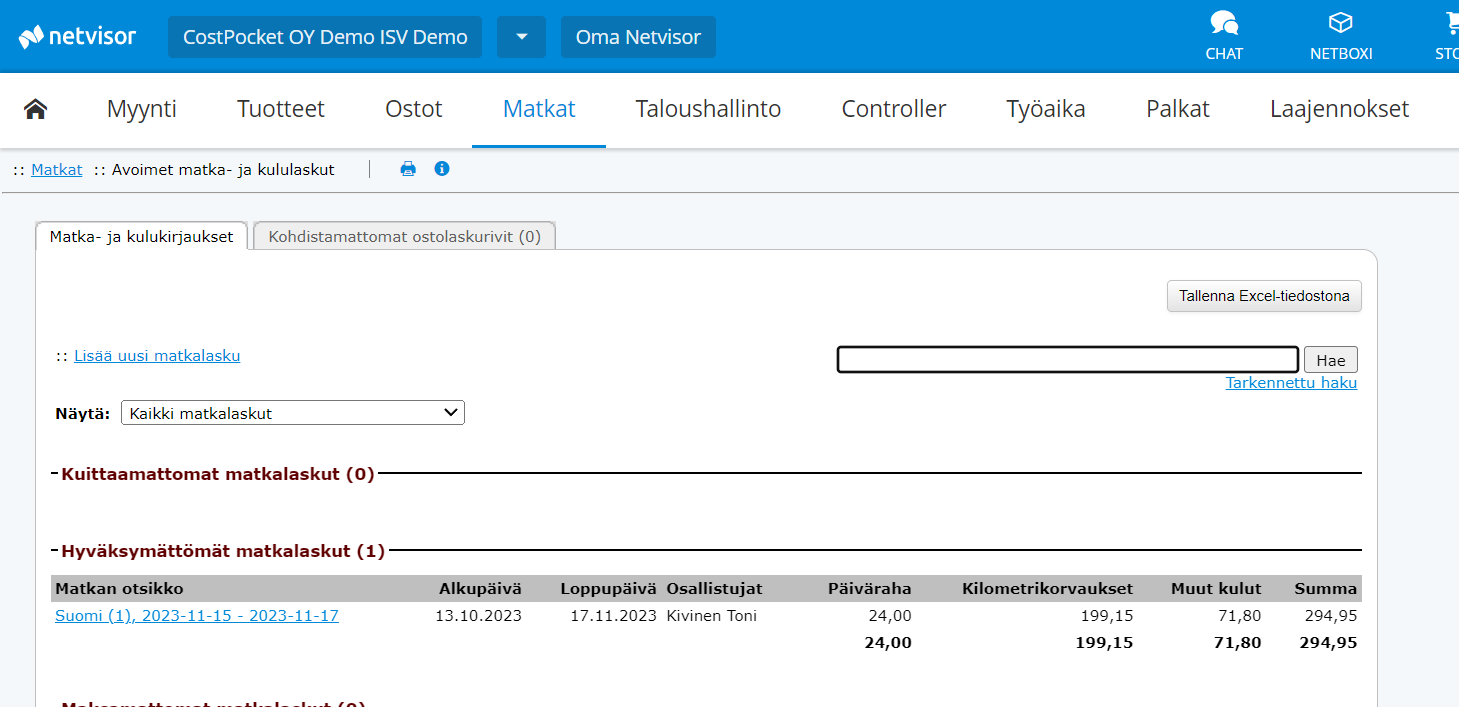Click Osallistujat column header

714,588
